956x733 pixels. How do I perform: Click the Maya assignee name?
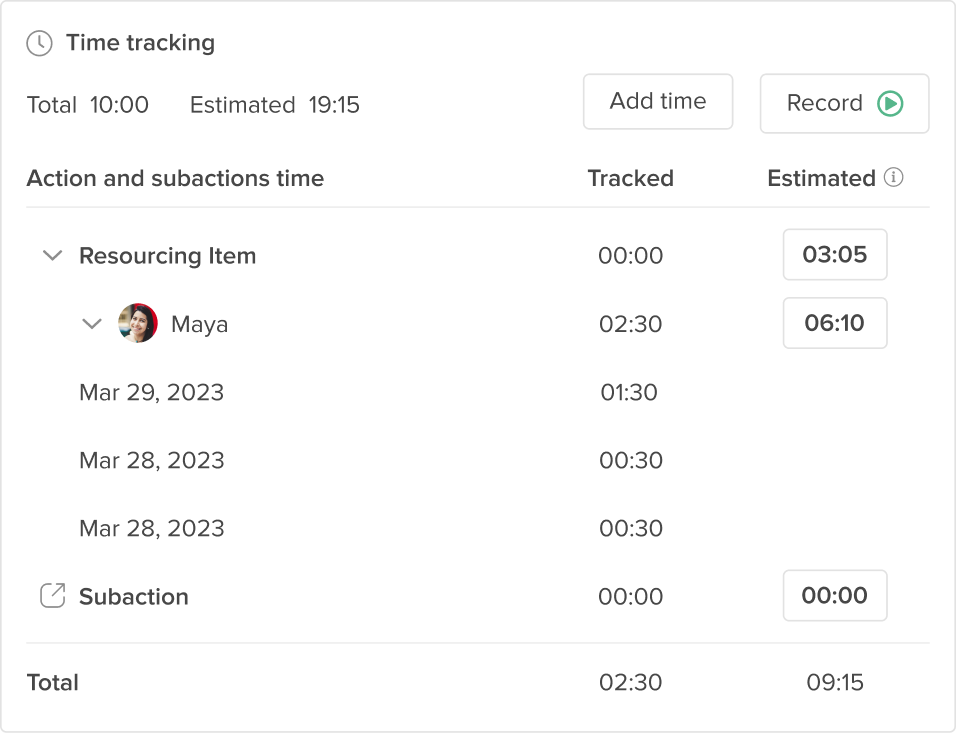click(199, 324)
